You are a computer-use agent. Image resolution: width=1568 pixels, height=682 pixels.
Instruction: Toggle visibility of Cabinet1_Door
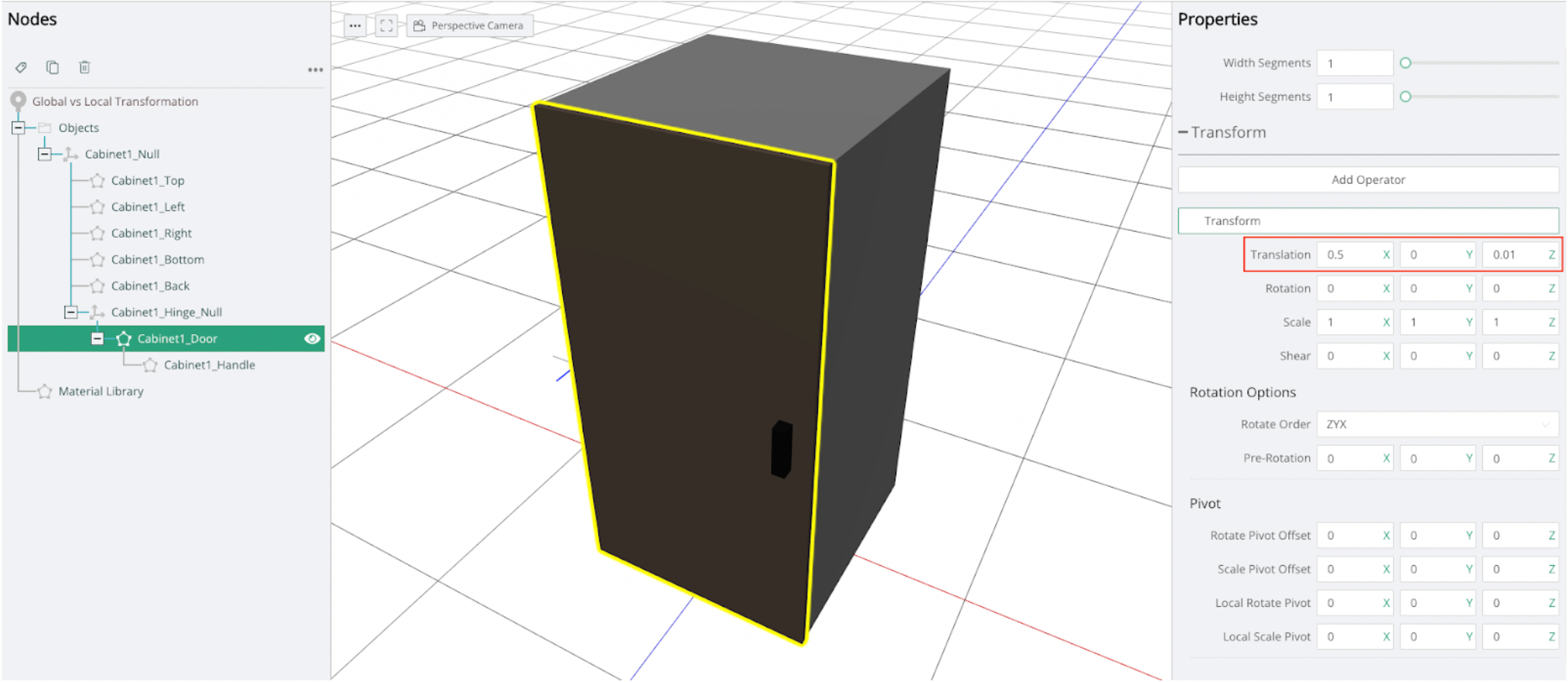(x=311, y=339)
